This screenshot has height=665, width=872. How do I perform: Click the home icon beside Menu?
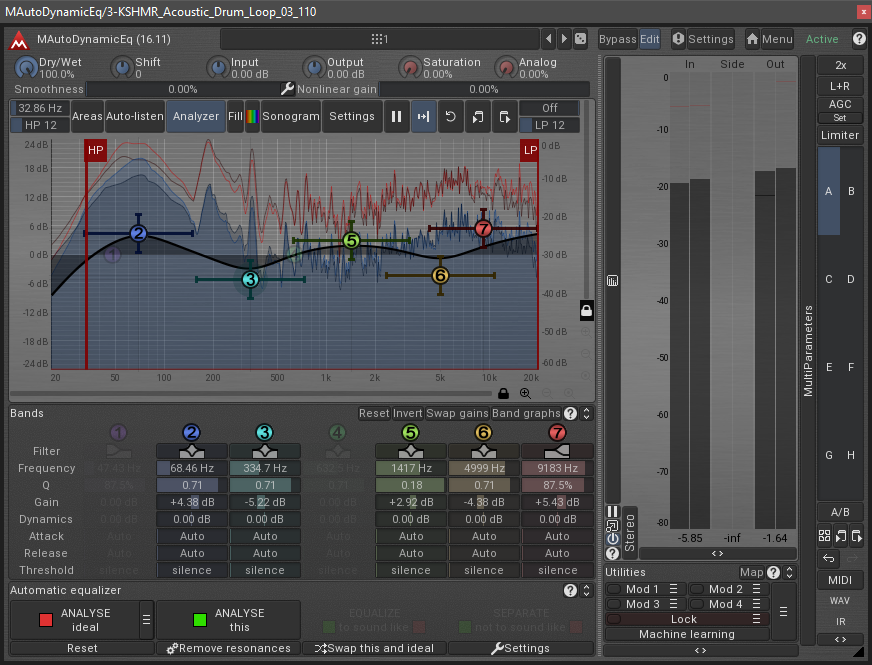(x=752, y=39)
